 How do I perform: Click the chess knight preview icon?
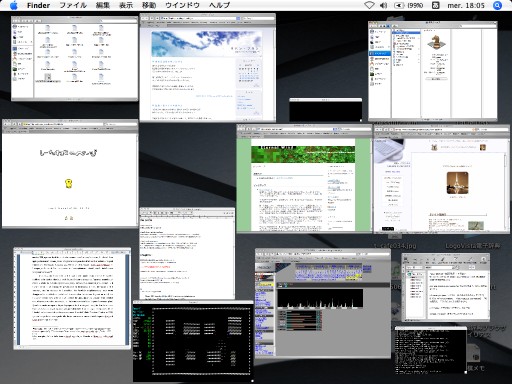(x=436, y=42)
